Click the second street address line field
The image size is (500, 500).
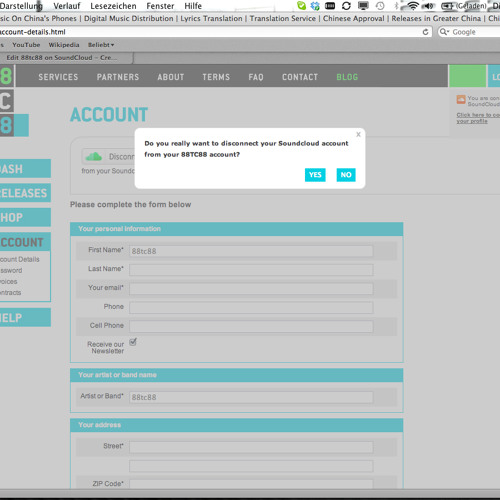[251, 466]
